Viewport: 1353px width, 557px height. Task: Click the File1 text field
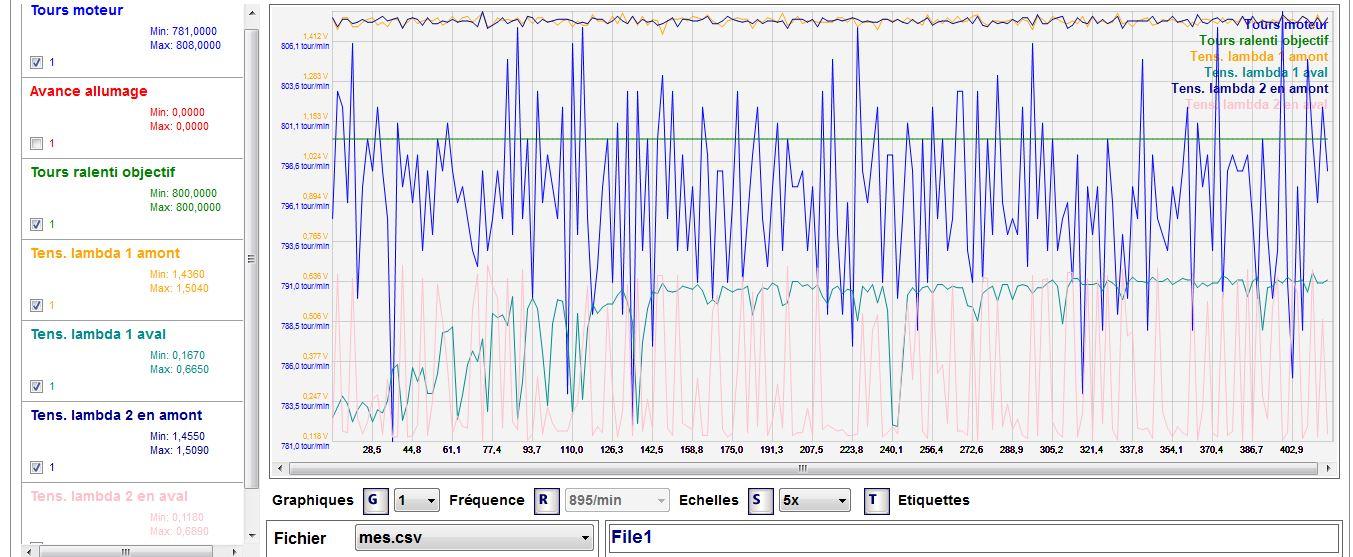(x=972, y=538)
